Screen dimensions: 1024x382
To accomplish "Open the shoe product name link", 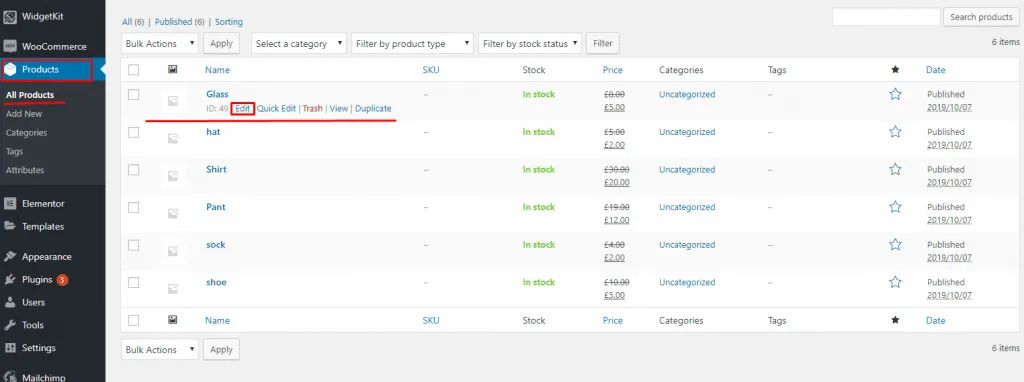I will coord(216,282).
